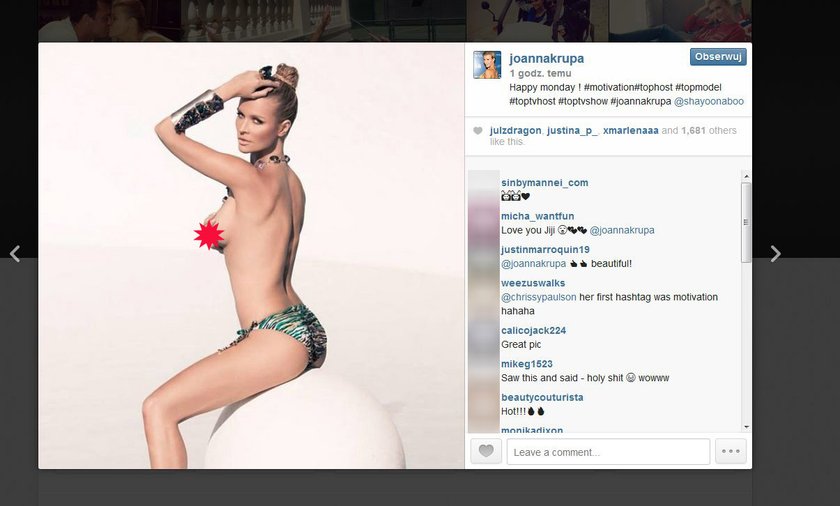The width and height of the screenshot is (840, 506).
Task: Open julzdragon liker profile link
Action: (x=515, y=131)
